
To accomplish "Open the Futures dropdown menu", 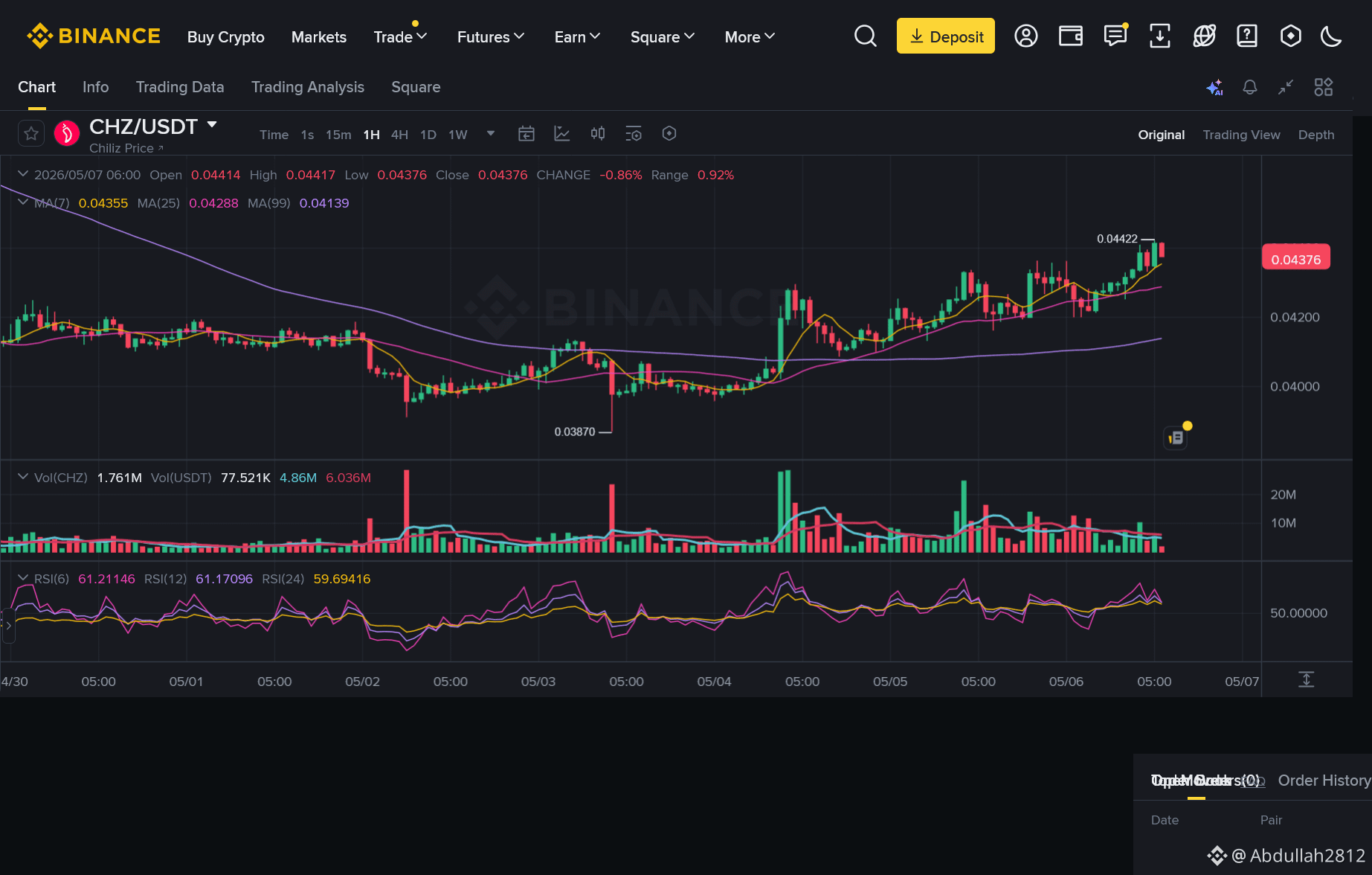I will [x=491, y=36].
